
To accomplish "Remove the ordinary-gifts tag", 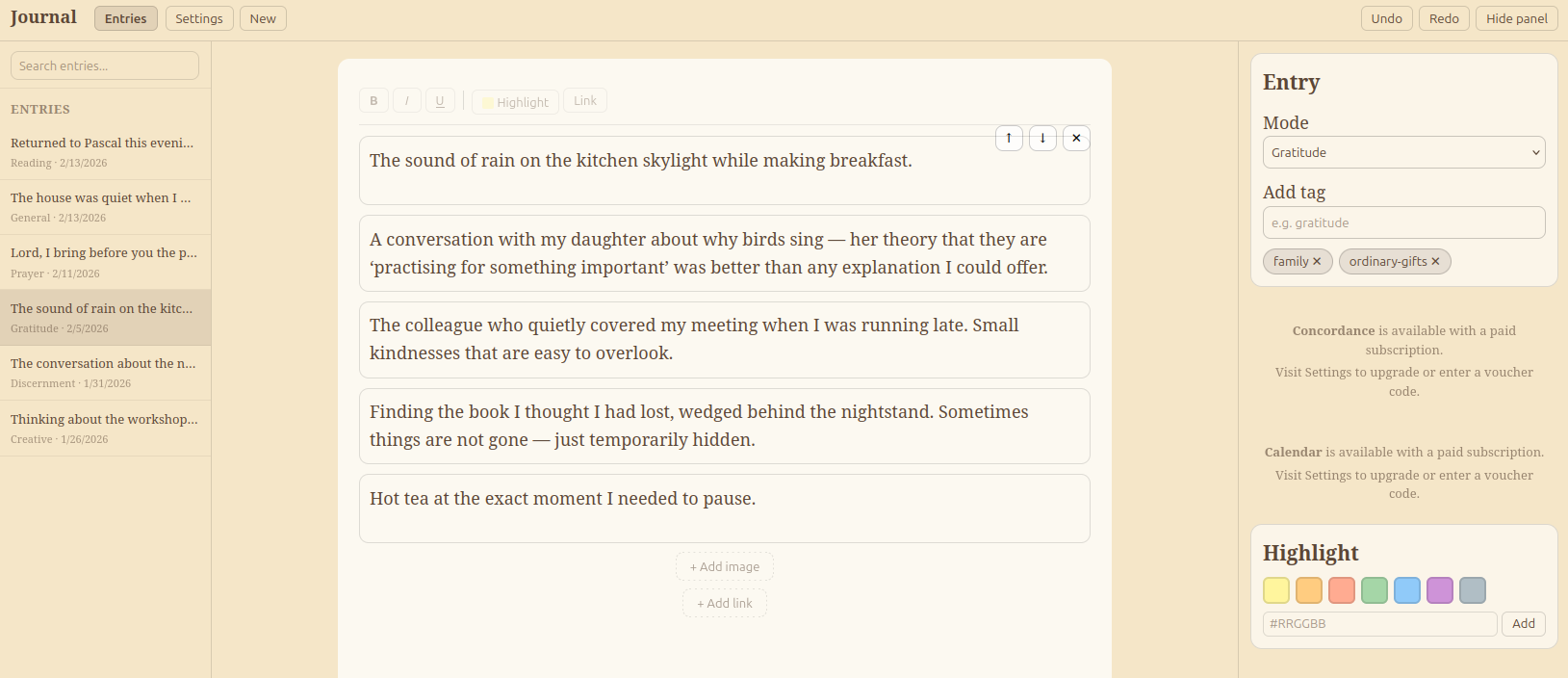I will coord(1435,262).
